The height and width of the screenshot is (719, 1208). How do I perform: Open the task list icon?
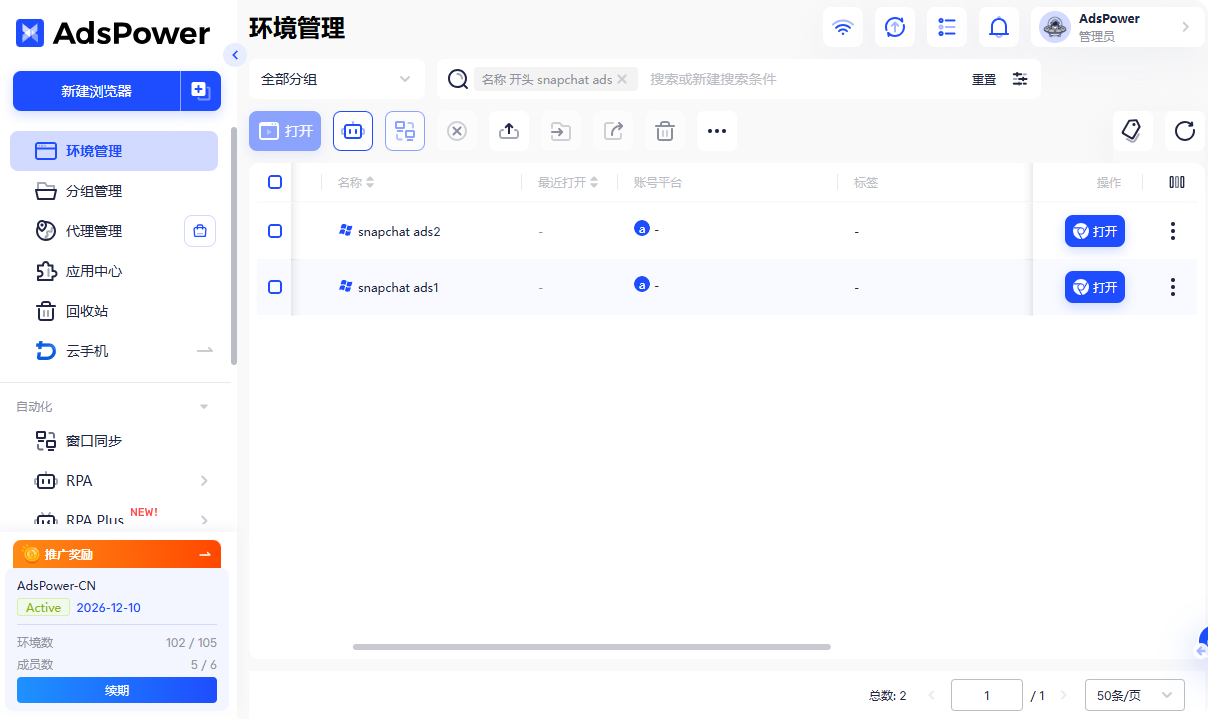coord(947,27)
